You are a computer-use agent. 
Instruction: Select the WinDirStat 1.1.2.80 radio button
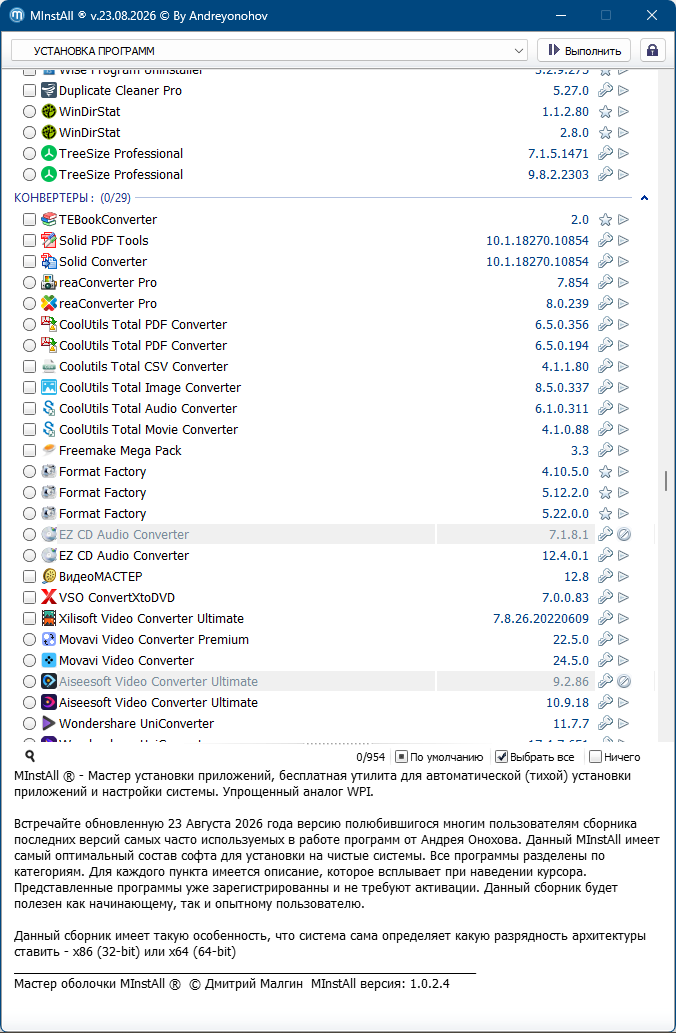click(x=29, y=111)
